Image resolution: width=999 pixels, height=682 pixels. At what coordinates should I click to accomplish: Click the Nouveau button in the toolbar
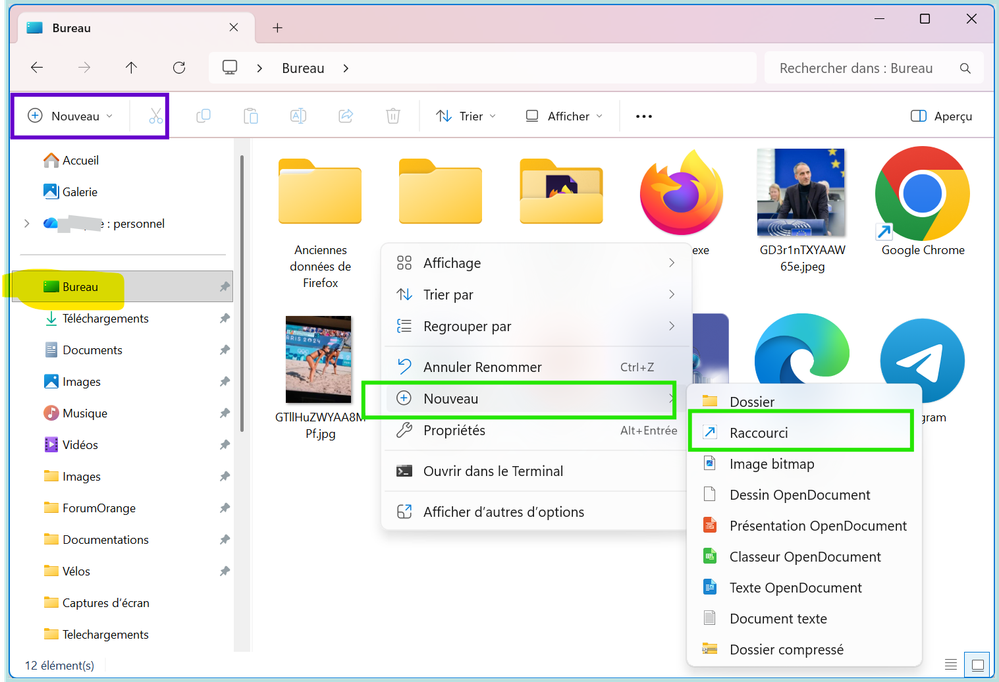click(71, 116)
